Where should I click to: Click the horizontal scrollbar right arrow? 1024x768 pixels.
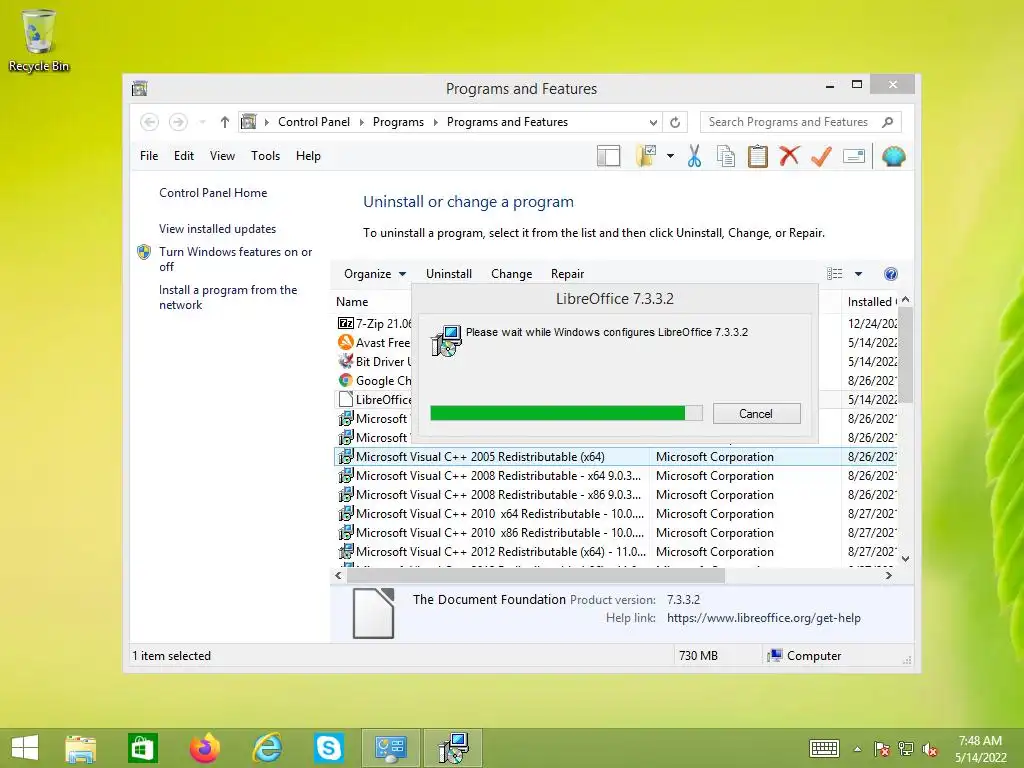coord(889,575)
